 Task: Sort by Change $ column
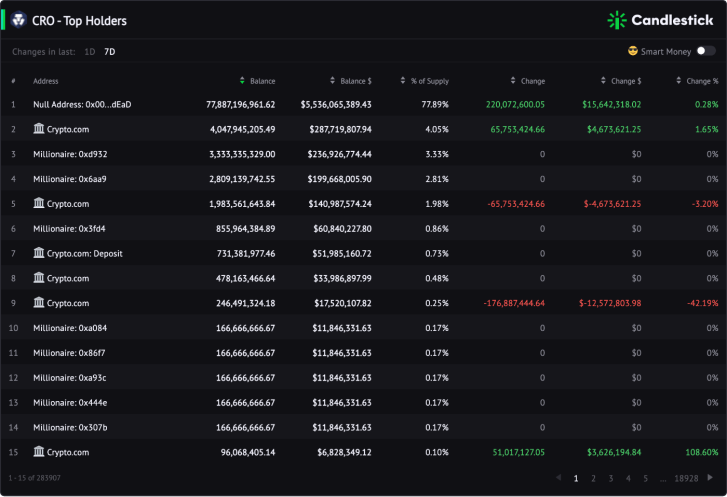point(621,81)
